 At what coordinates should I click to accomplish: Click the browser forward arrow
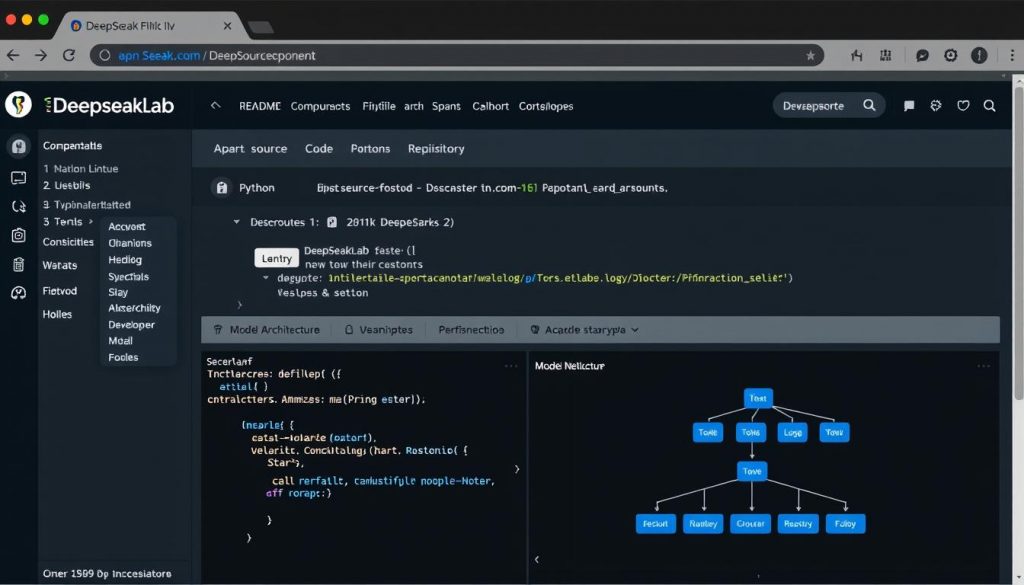[41, 55]
